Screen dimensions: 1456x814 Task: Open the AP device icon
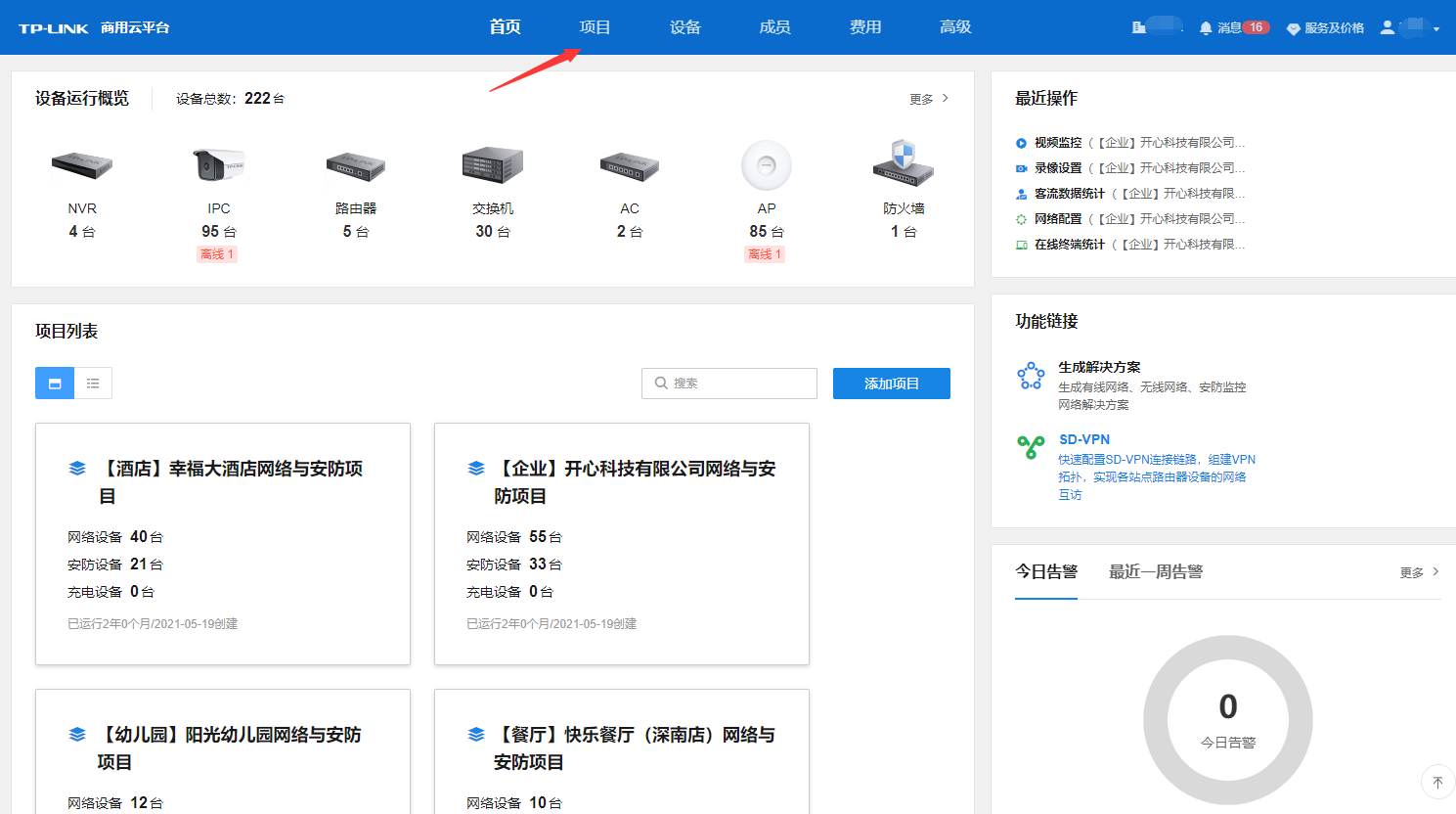(766, 165)
